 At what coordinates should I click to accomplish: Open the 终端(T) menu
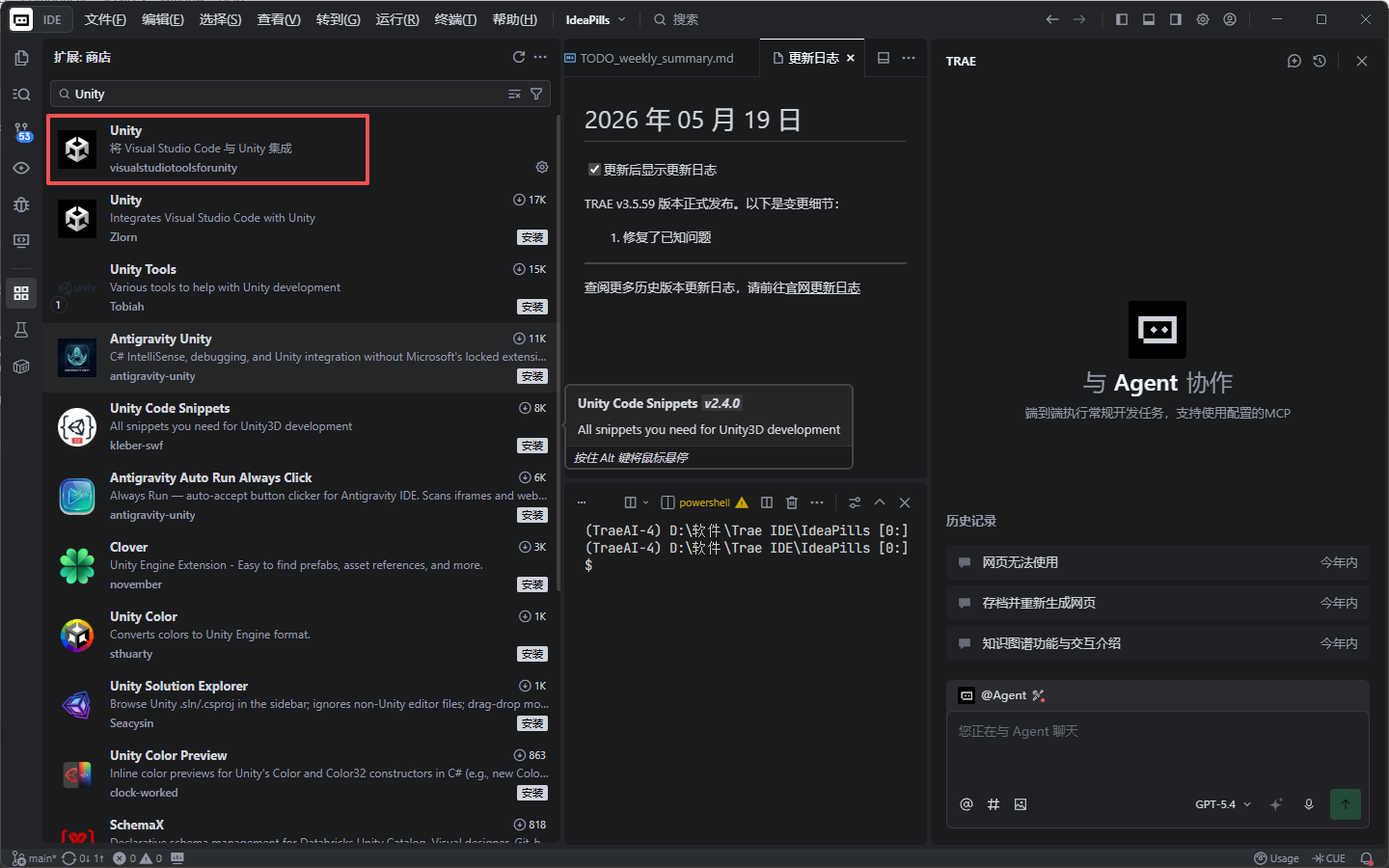coord(455,19)
